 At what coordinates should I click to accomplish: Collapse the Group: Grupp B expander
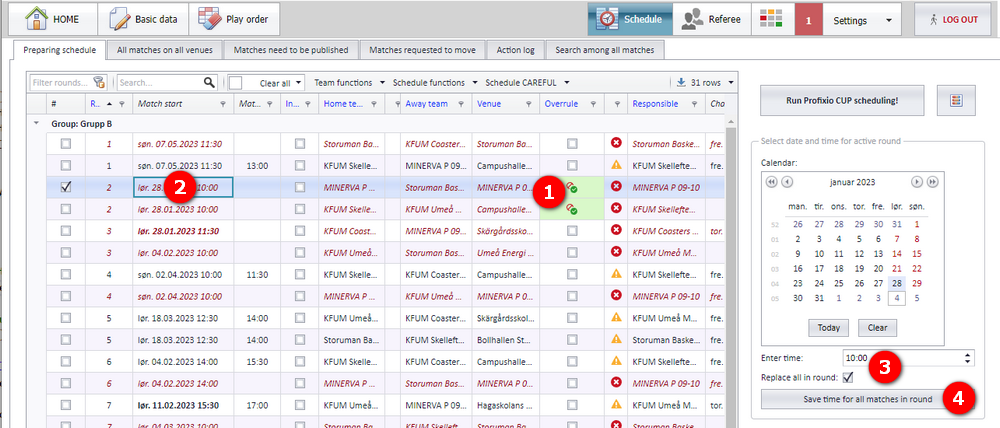tap(37, 124)
